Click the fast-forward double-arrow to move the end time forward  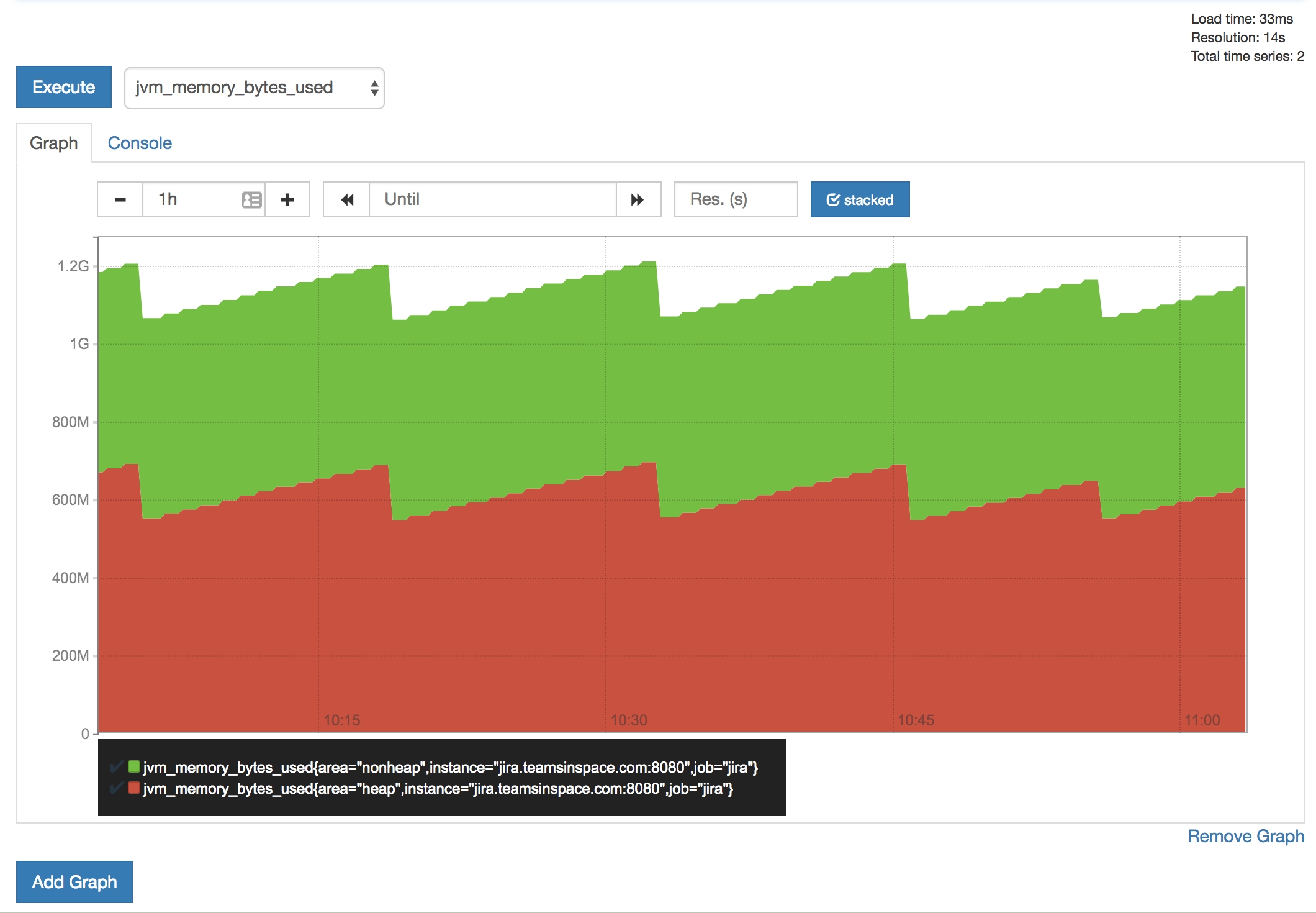pos(638,199)
